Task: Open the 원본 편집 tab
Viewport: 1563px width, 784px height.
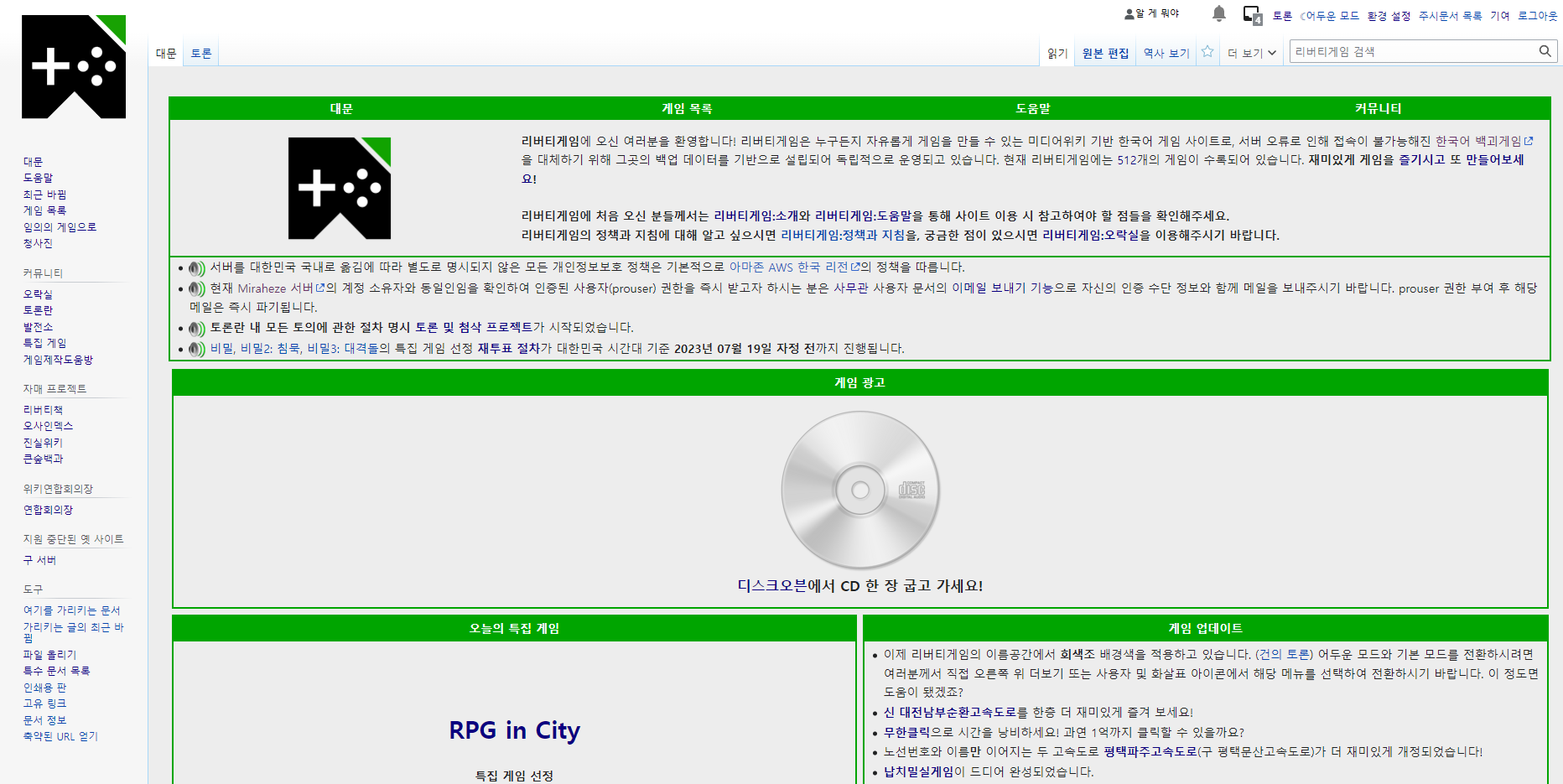Action: tap(1105, 53)
